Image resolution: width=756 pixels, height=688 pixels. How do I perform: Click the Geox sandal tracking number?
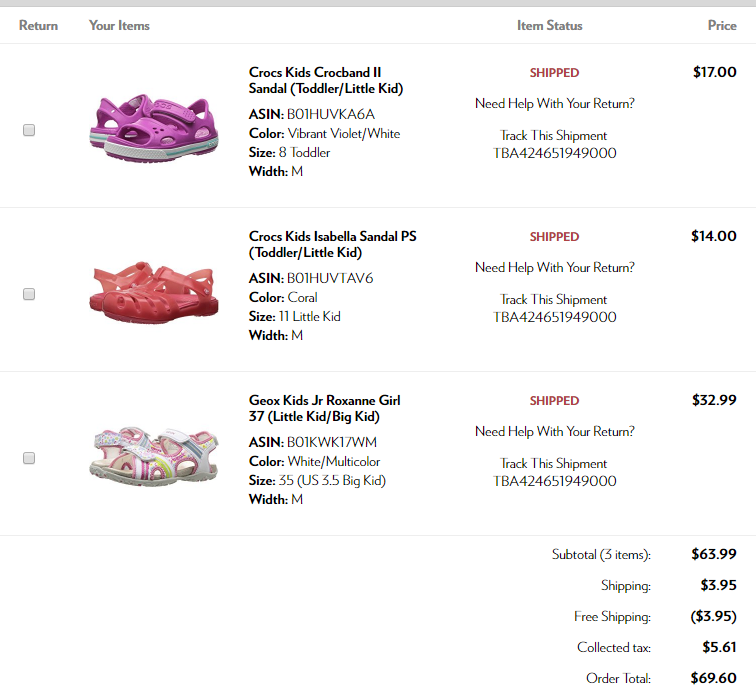554,481
